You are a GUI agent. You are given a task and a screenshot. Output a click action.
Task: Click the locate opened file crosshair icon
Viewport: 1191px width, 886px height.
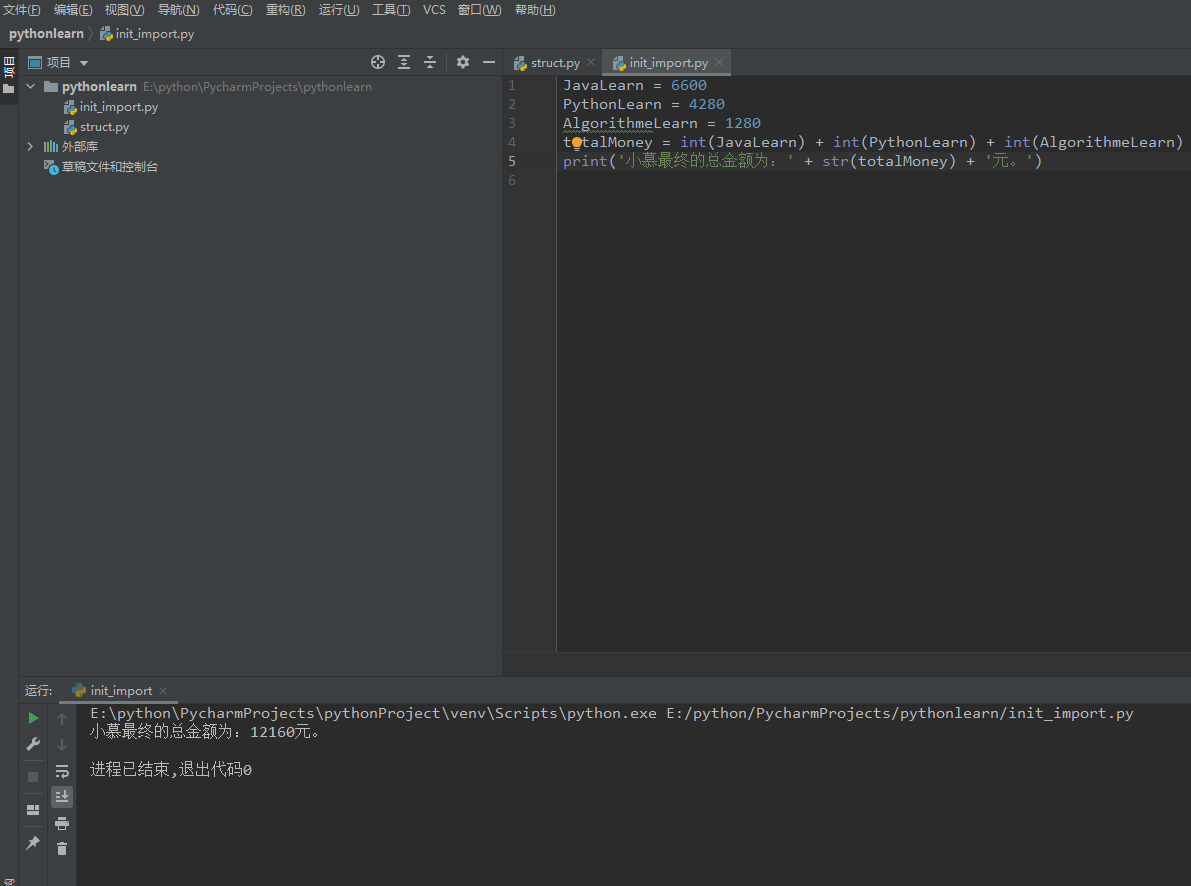378,62
